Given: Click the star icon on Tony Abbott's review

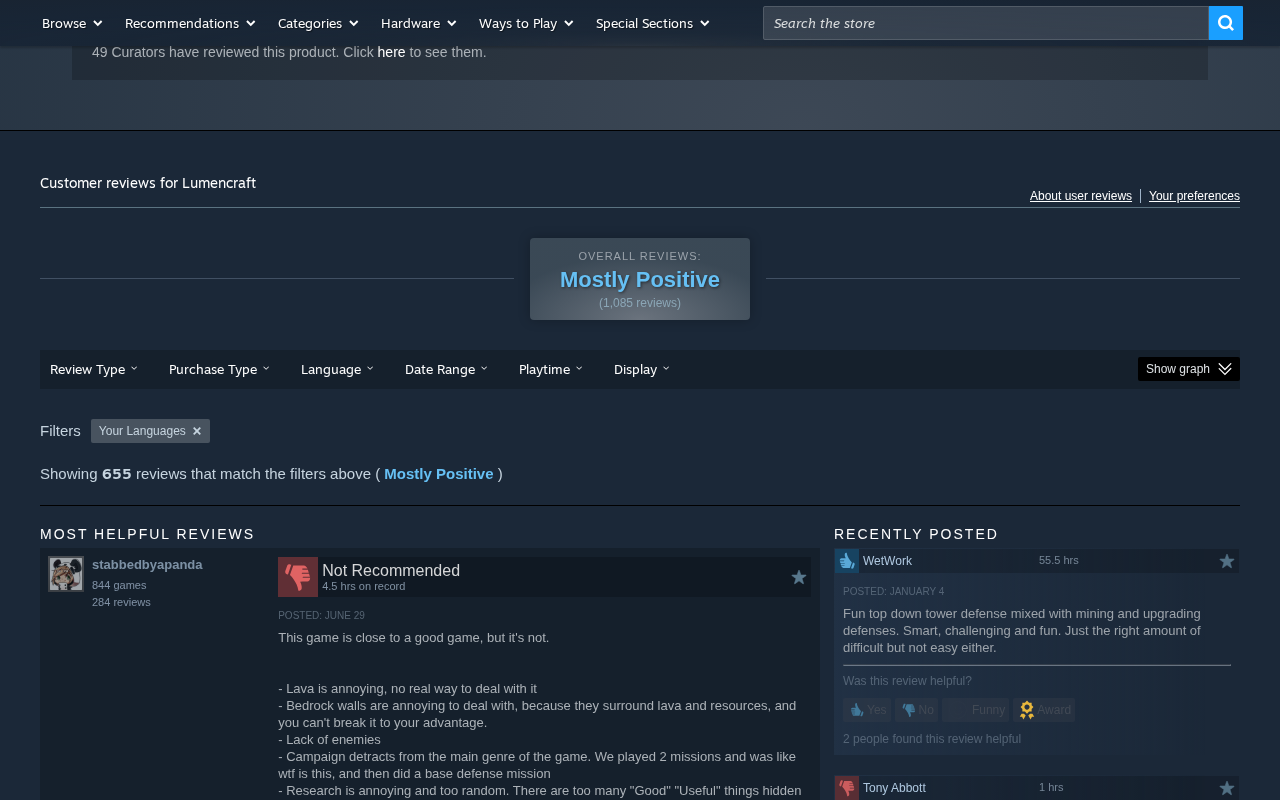Looking at the screenshot, I should (1227, 788).
